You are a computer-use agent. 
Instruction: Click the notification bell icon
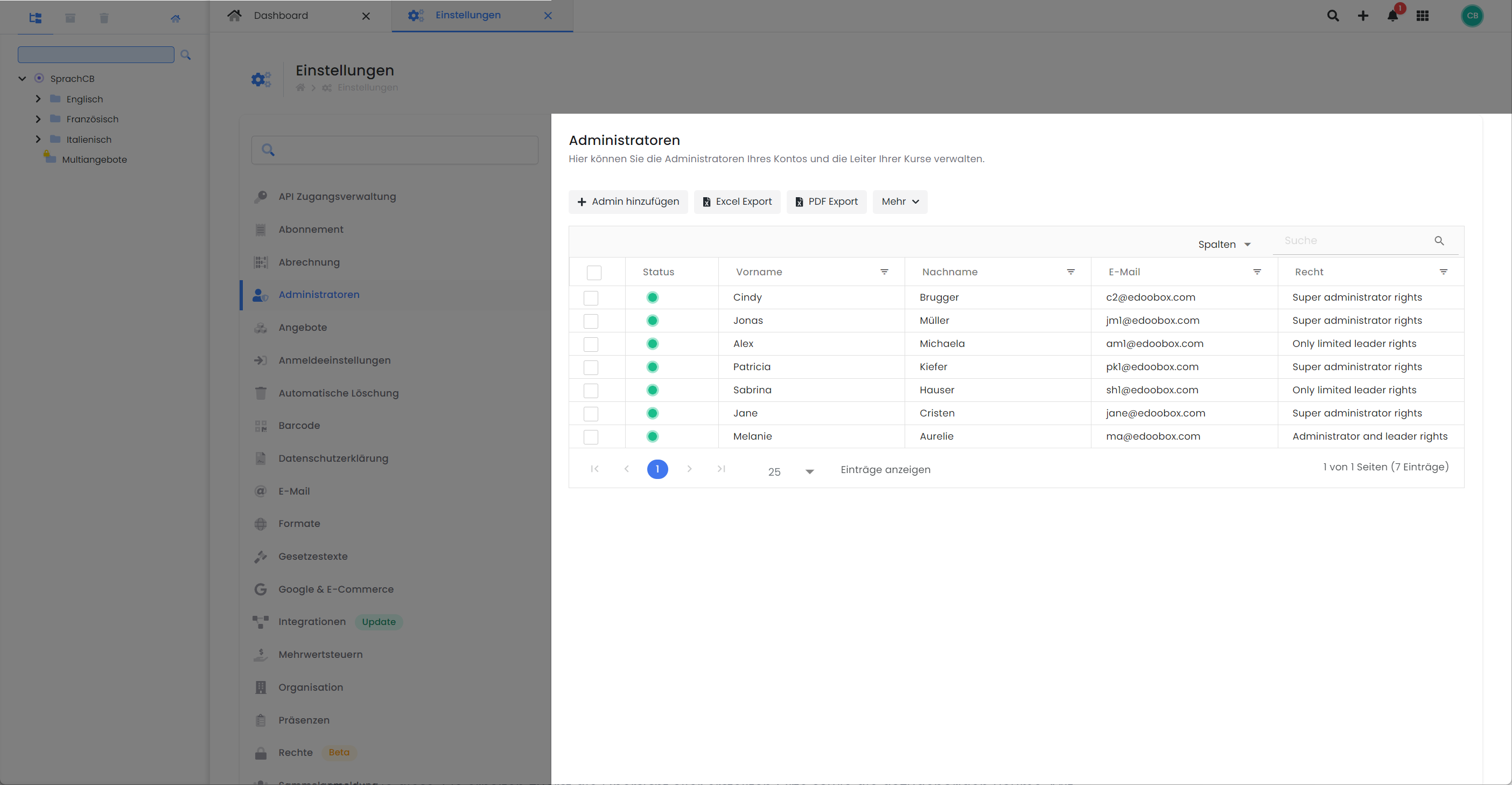tap(1392, 17)
